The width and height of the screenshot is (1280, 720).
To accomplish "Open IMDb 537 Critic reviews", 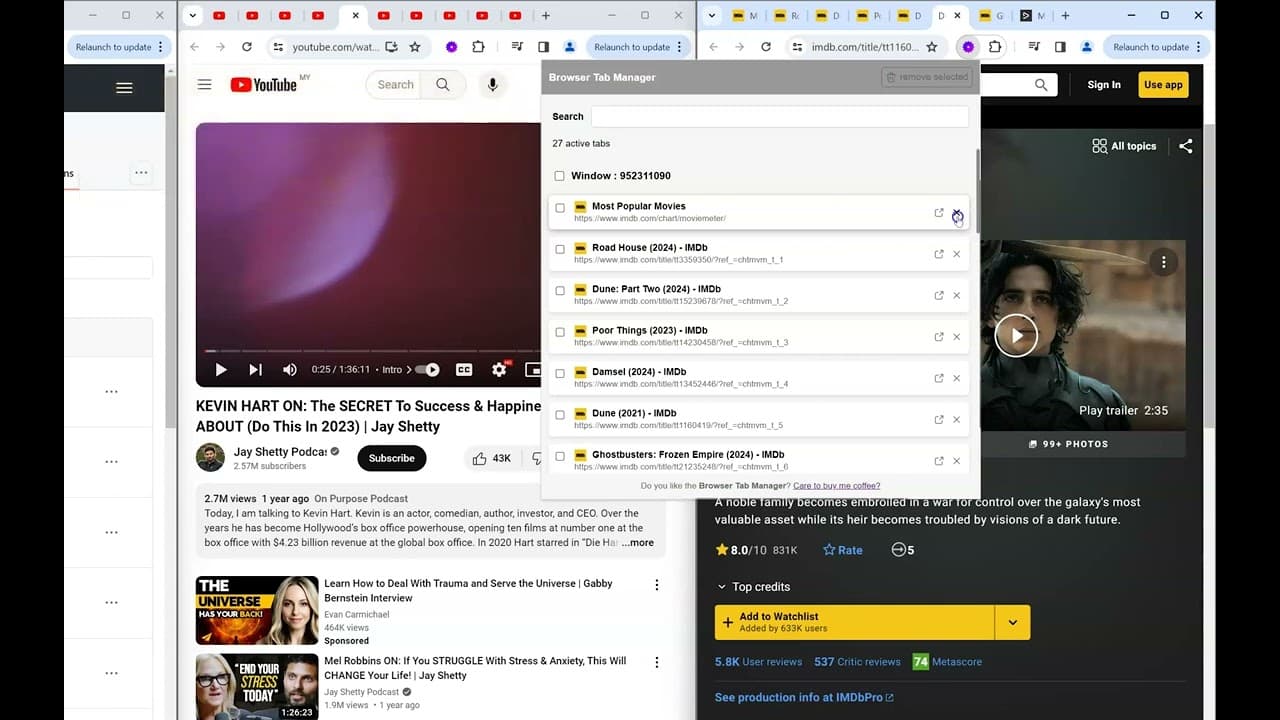I will click(x=857, y=662).
